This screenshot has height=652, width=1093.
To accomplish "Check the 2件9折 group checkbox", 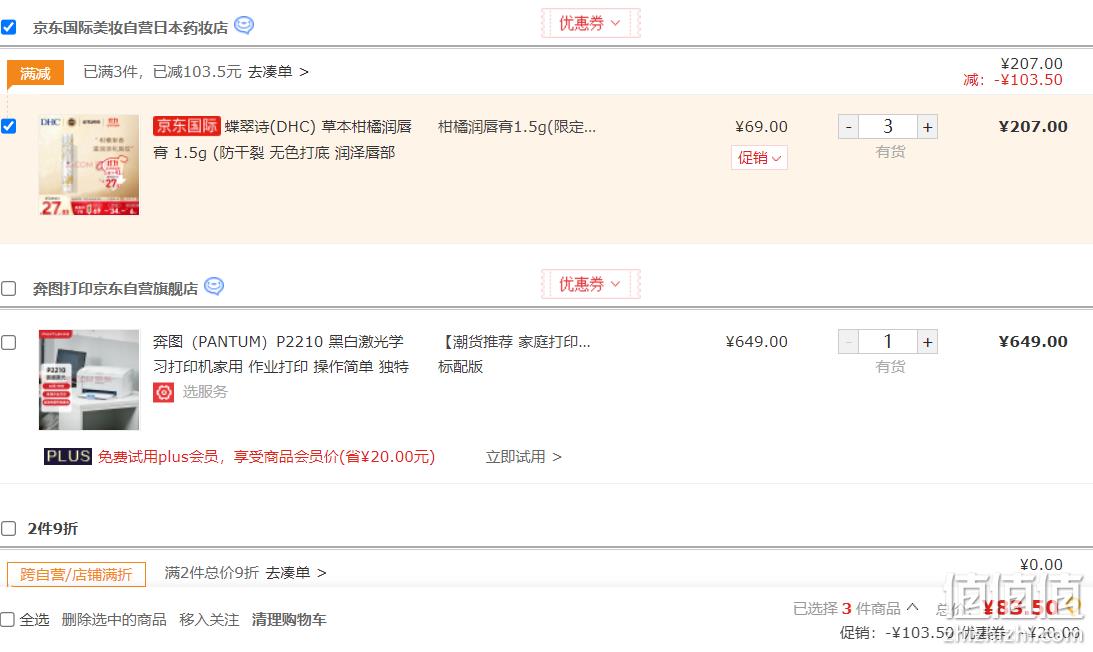I will 8,528.
